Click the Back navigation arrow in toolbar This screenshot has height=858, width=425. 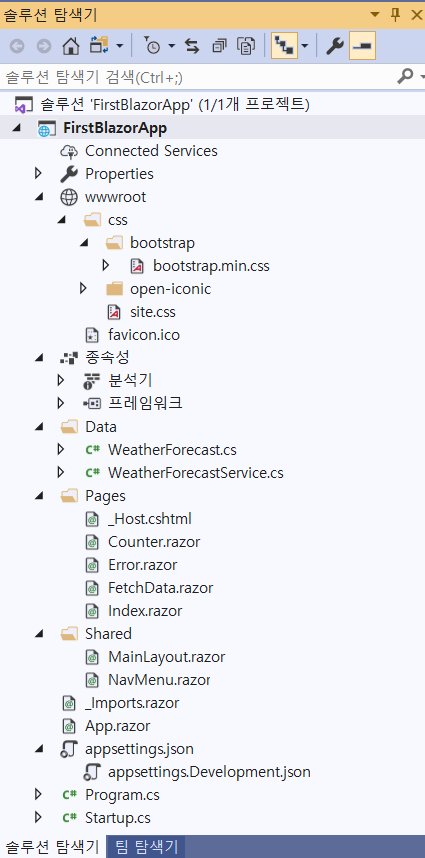pyautogui.click(x=17, y=47)
